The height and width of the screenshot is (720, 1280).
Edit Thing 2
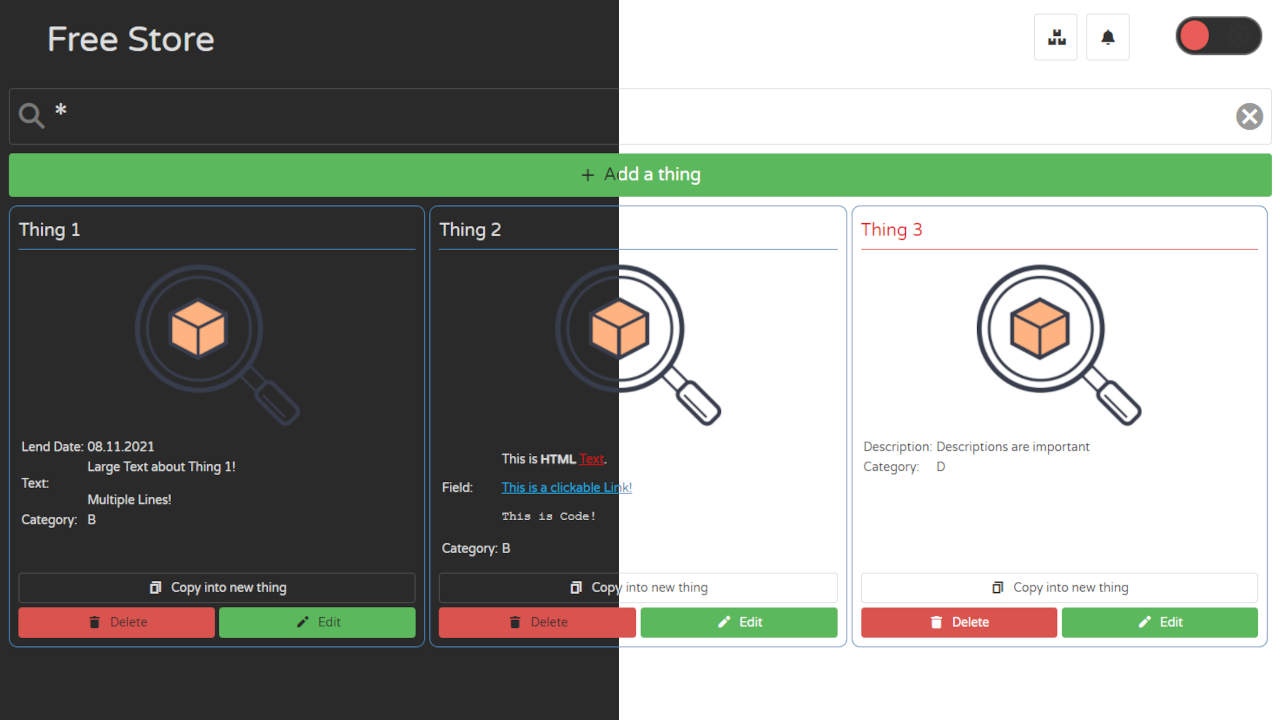point(739,622)
